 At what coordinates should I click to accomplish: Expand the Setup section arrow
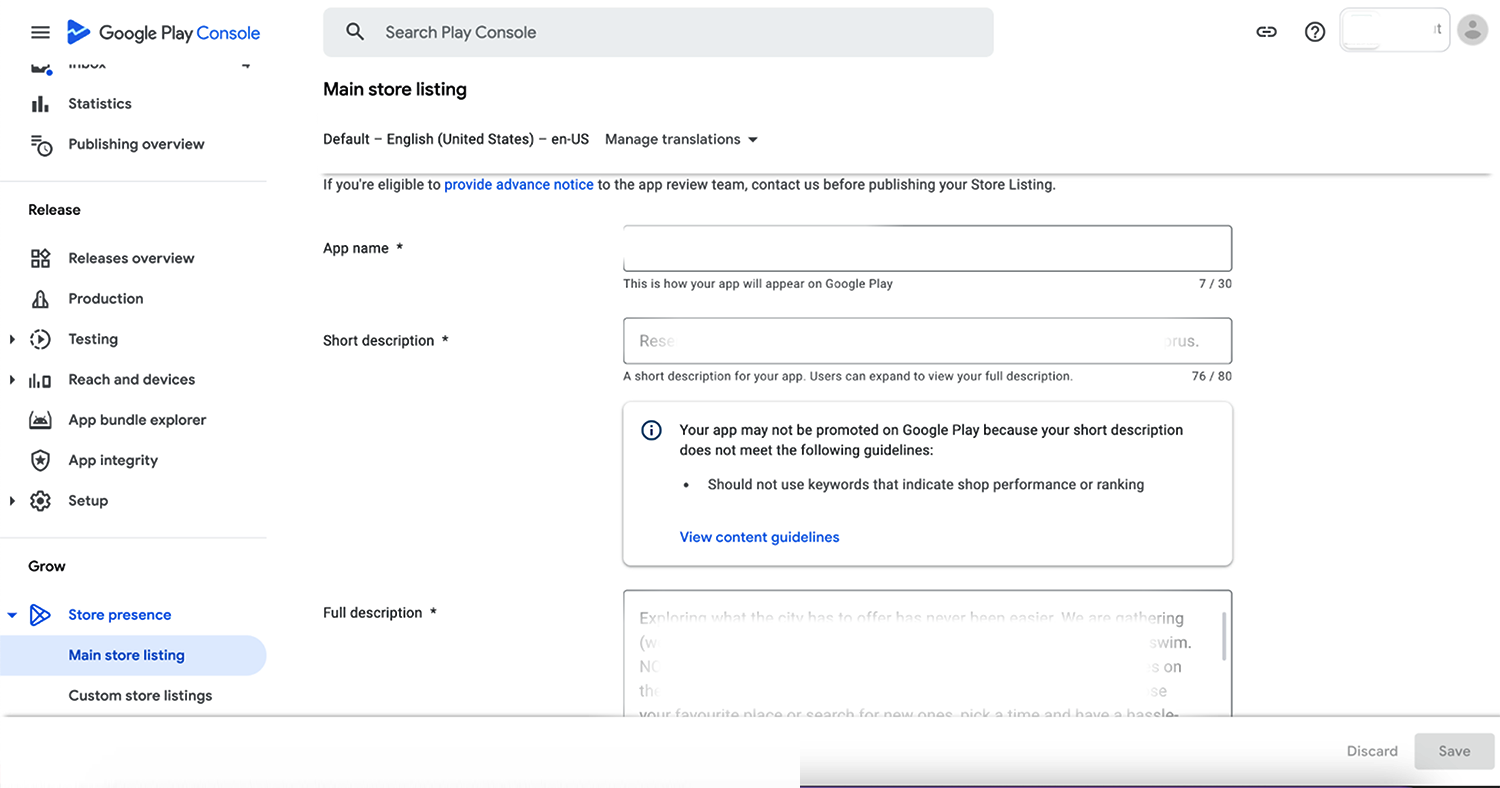[12, 501]
